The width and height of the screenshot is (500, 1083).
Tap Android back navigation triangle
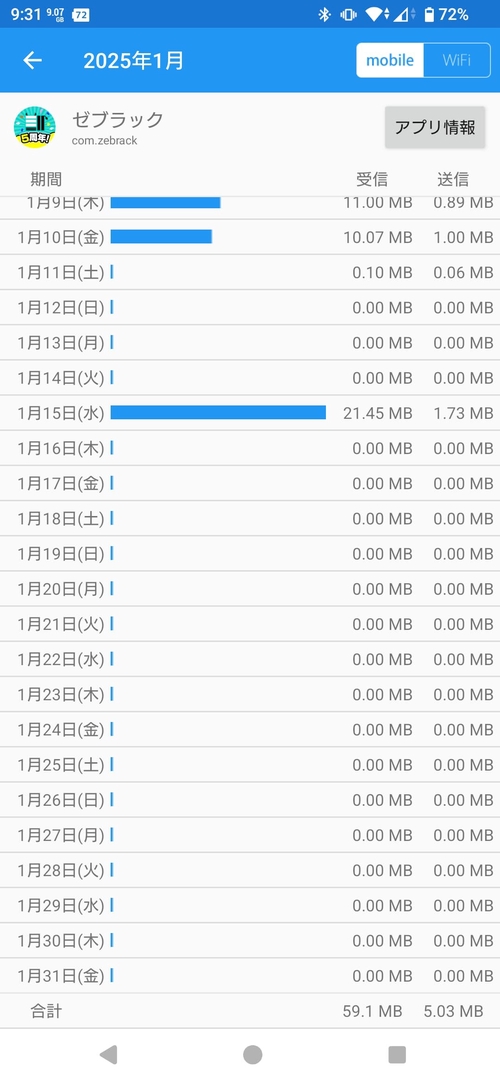(x=108, y=1054)
